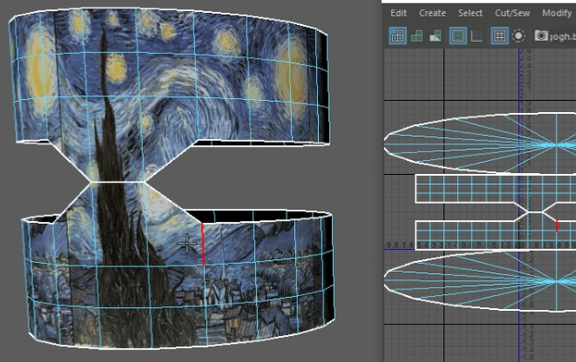Click the dotted circle isolate icon
The height and width of the screenshot is (362, 576).
pos(518,36)
